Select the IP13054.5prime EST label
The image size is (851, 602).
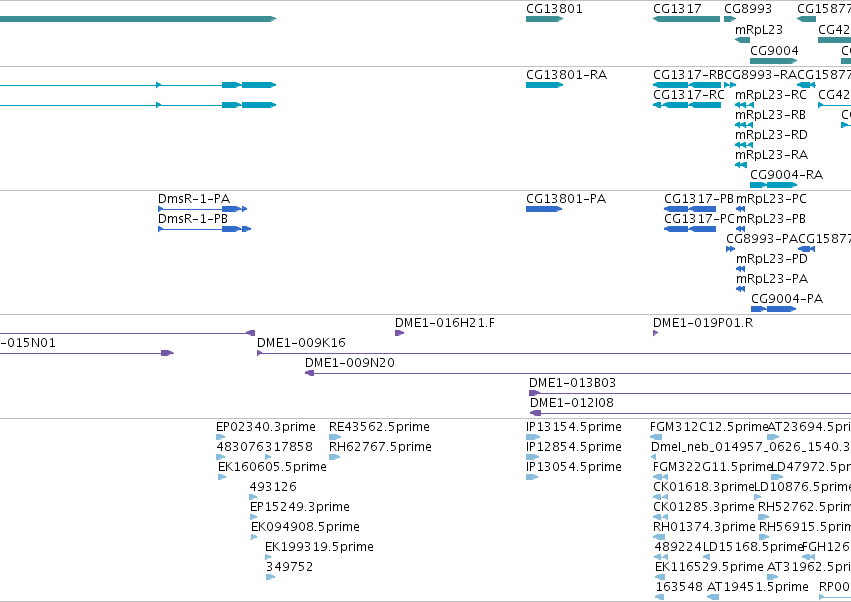[574, 467]
